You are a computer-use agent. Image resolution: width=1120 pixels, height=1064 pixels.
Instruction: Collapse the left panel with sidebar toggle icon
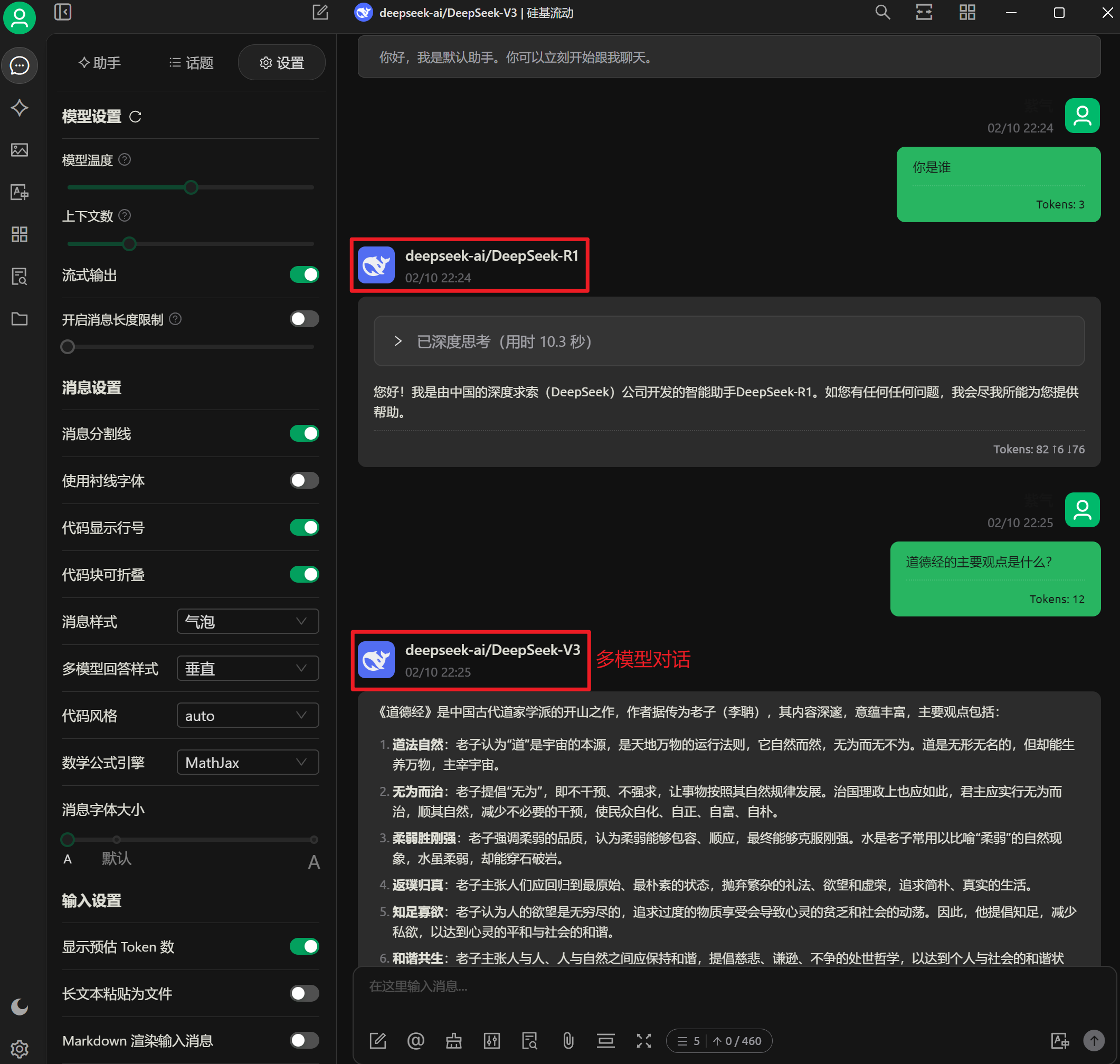coord(63,12)
